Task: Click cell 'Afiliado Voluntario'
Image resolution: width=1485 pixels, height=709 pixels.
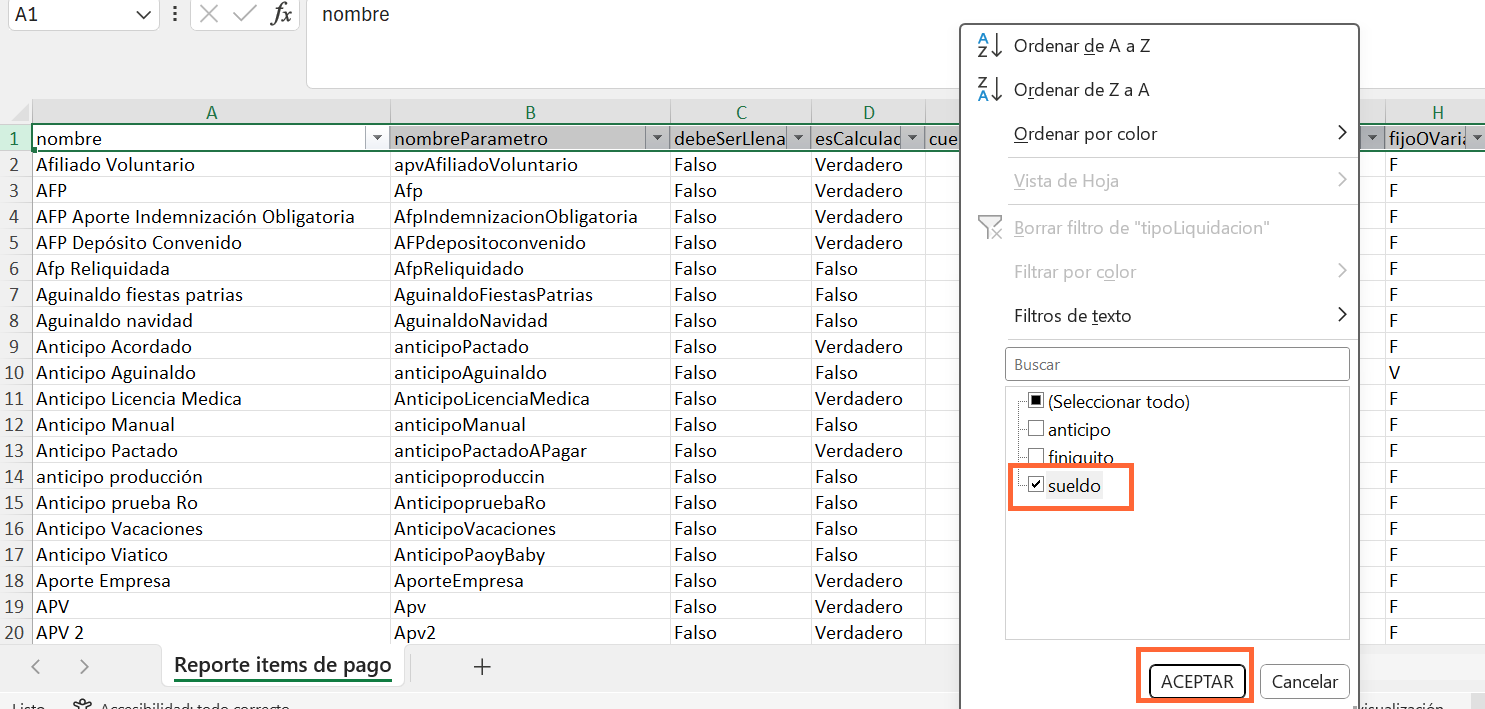Action: pos(211,164)
